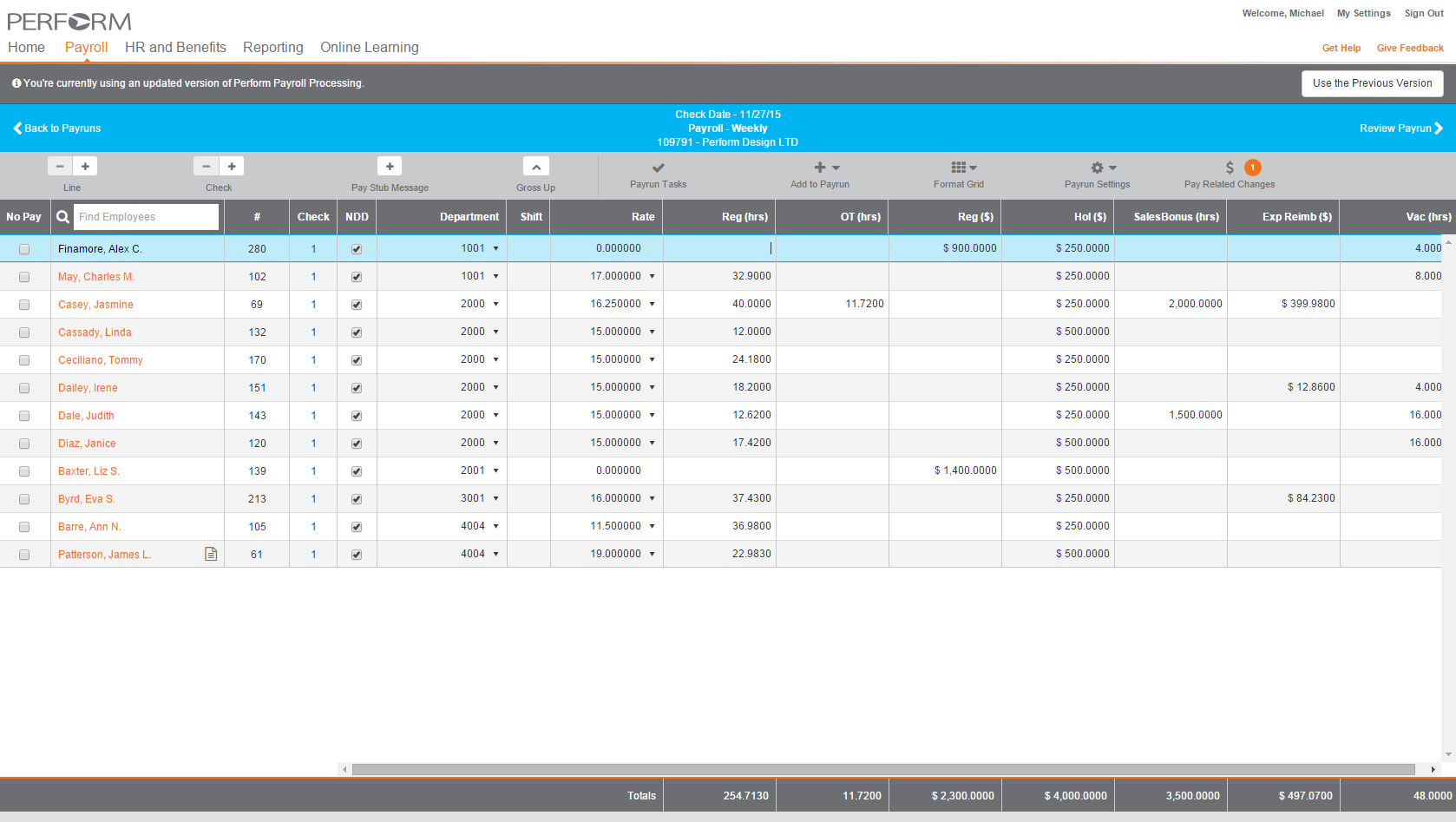1456x822 pixels.
Task: Open the note icon next to Patterson, James L.
Action: tap(211, 554)
